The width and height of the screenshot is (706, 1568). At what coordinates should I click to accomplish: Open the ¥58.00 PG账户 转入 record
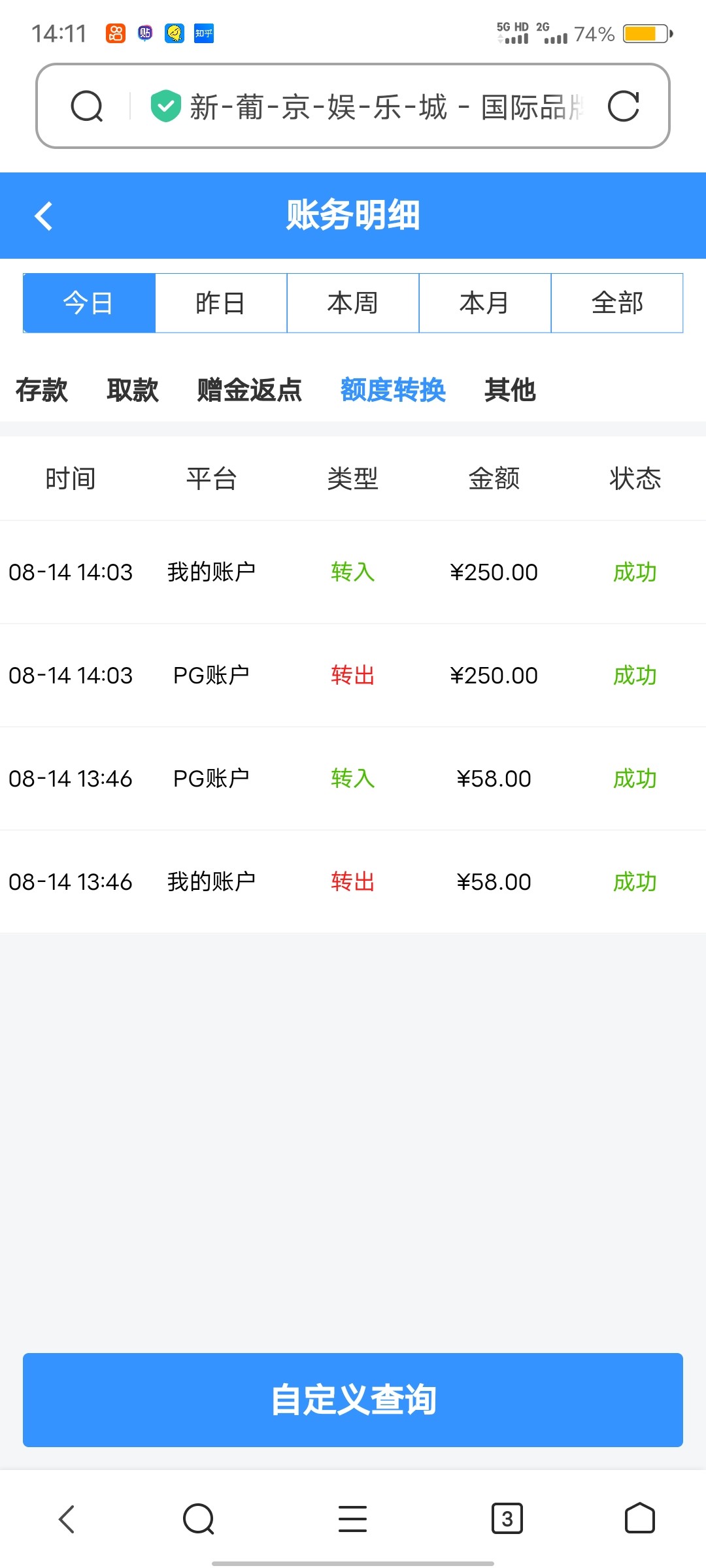pyautogui.click(x=353, y=778)
